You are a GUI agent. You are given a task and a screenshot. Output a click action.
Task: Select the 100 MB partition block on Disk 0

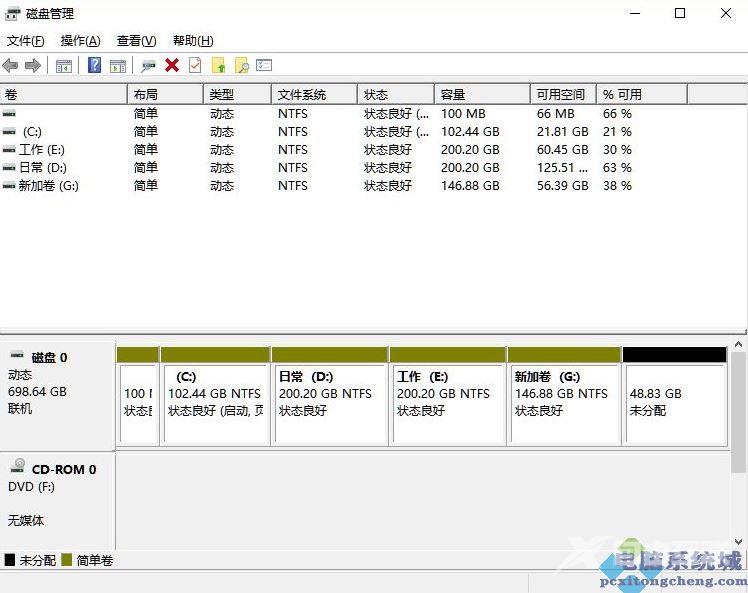[x=138, y=396]
